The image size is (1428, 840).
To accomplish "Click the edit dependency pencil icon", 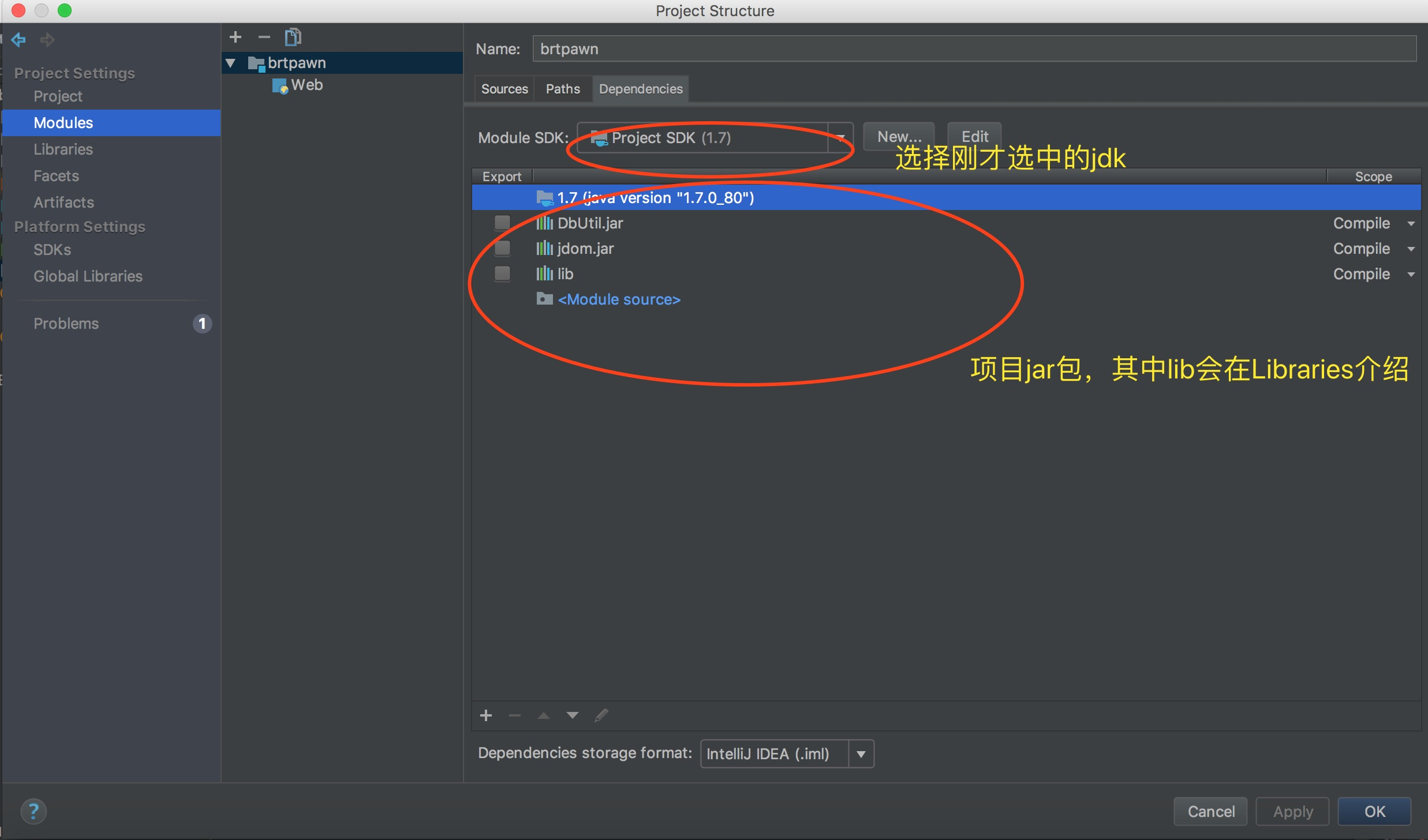I will pos(601,715).
